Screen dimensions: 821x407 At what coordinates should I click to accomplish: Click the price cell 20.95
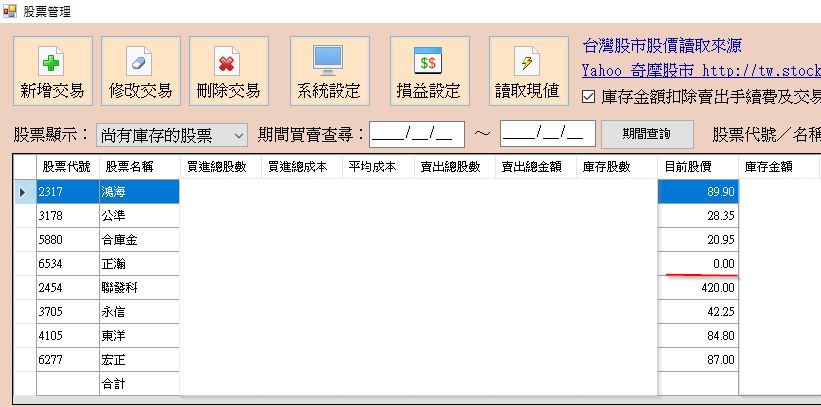[698, 240]
